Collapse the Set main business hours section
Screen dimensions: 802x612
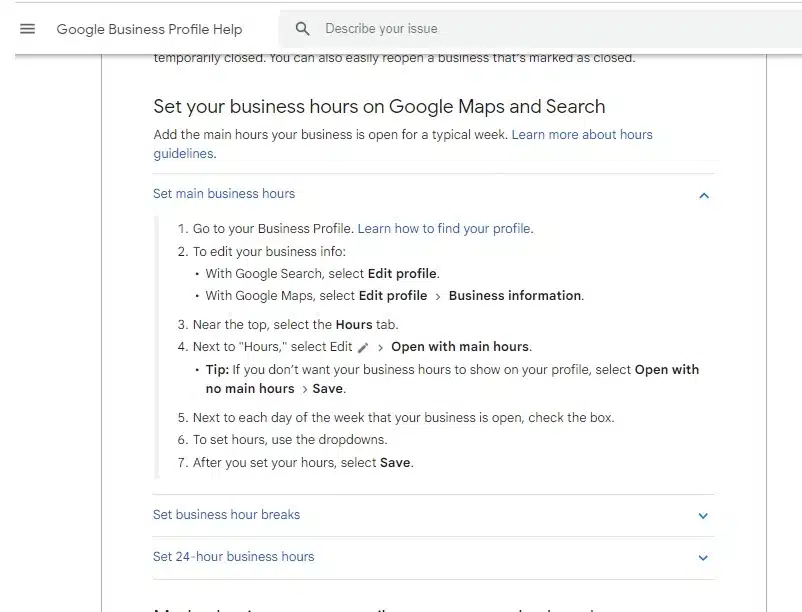704,195
